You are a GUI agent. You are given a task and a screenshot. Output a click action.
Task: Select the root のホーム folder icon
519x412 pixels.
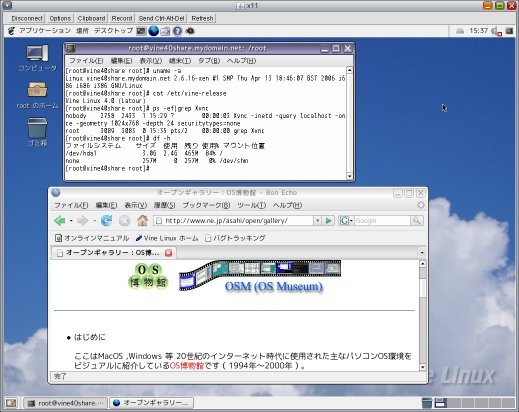pos(37,96)
